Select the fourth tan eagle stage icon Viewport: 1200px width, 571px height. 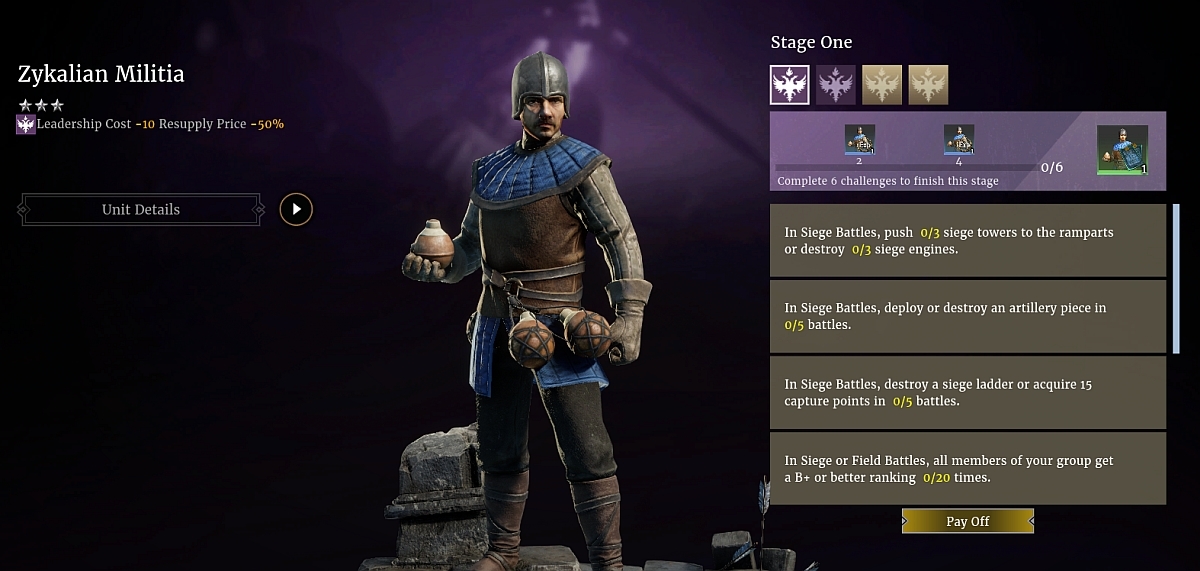click(x=928, y=85)
